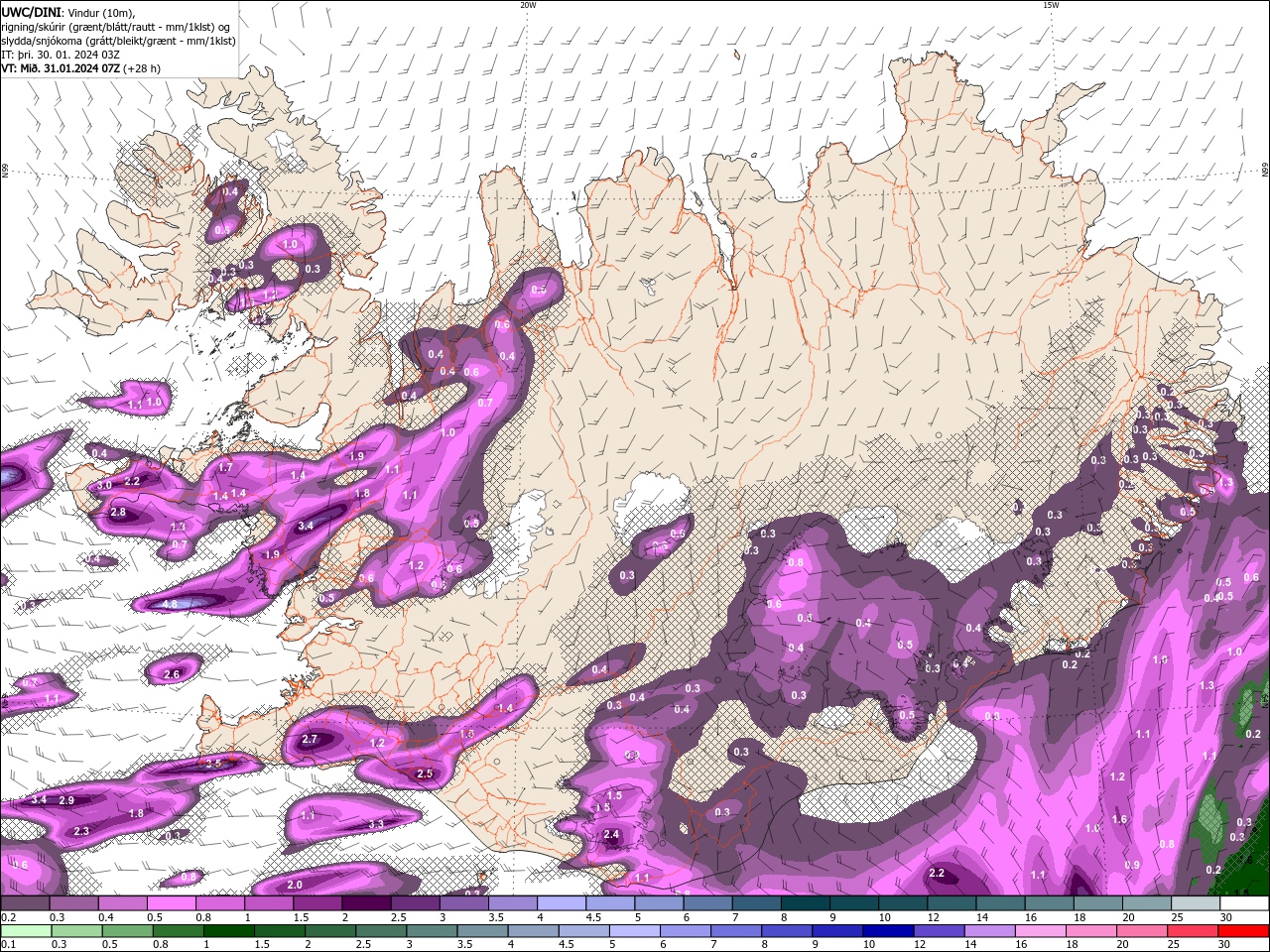Click the 'VT: Mið. 31.01.2024 07Z (+28 h)' line
1270x952 pixels.
(x=81, y=68)
